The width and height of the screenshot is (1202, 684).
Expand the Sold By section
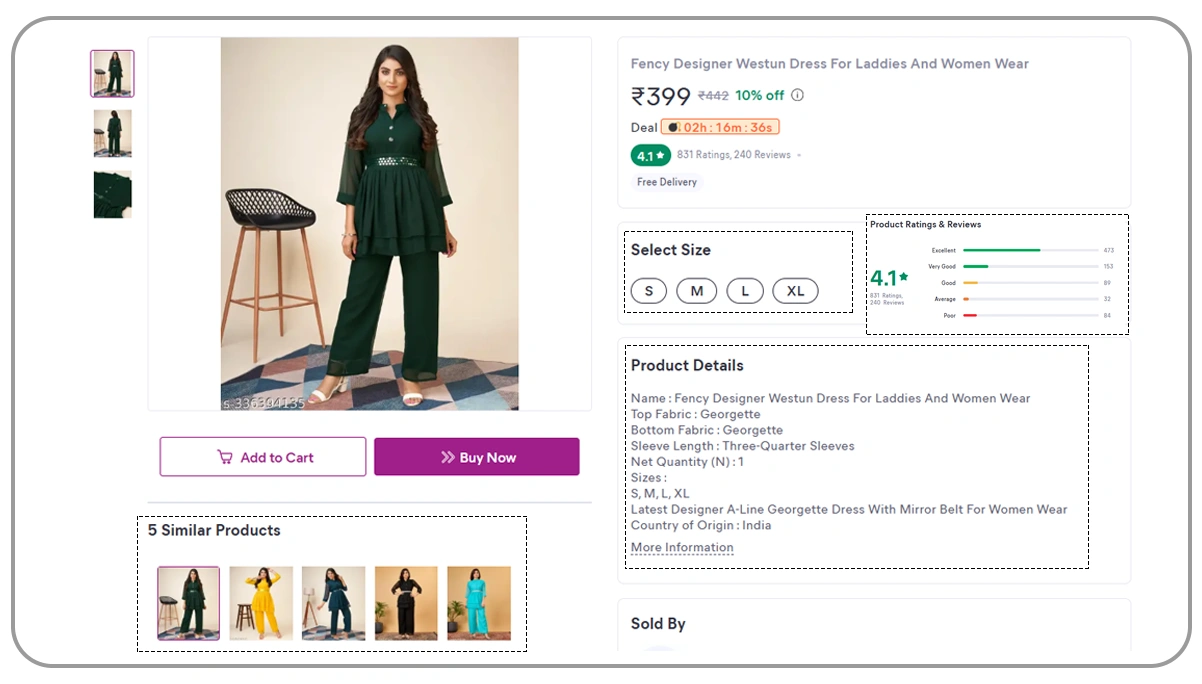657,623
